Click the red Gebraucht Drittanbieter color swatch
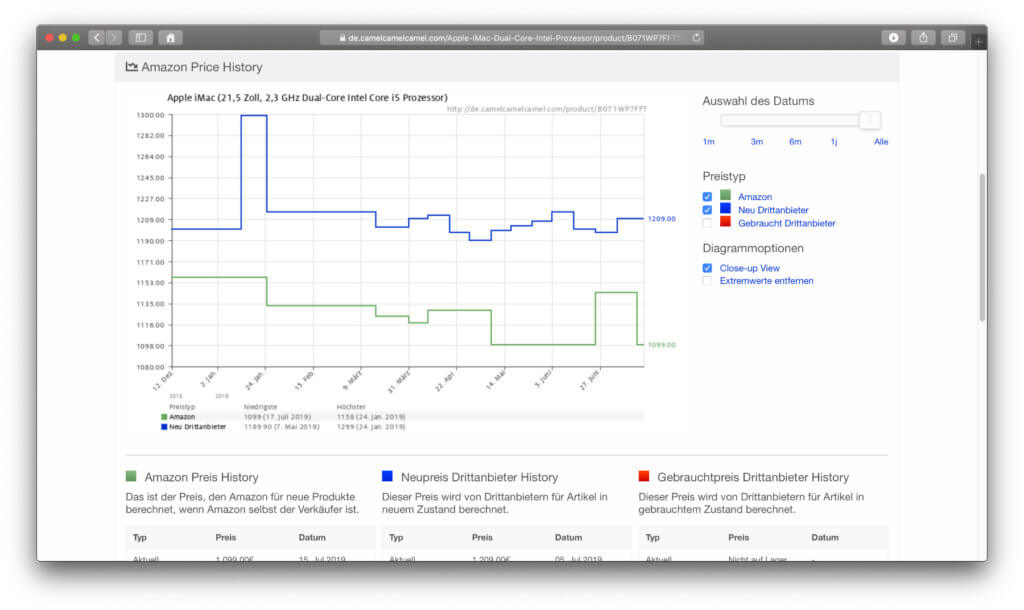This screenshot has height=610, width=1024. coord(726,223)
